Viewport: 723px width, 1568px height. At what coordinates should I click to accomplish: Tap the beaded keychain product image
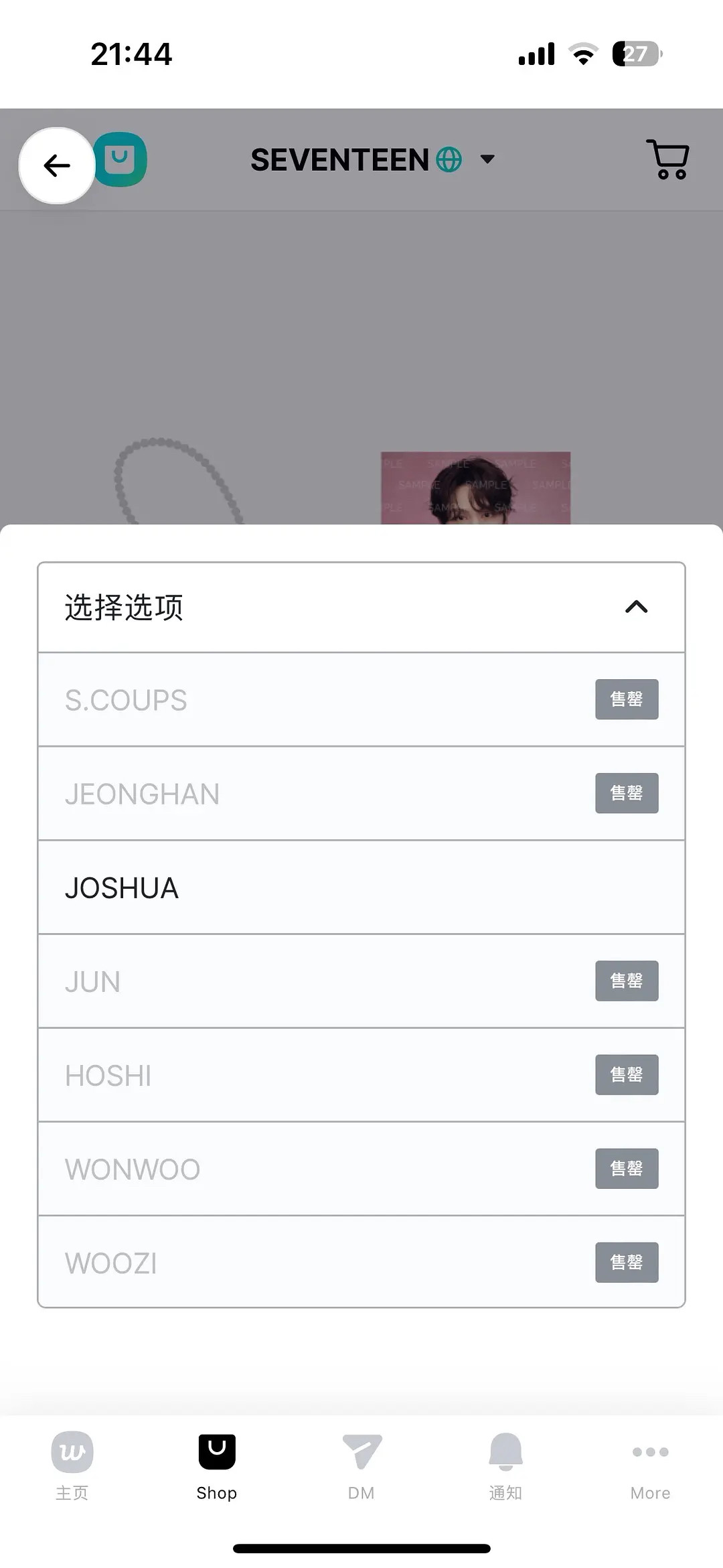point(179,481)
